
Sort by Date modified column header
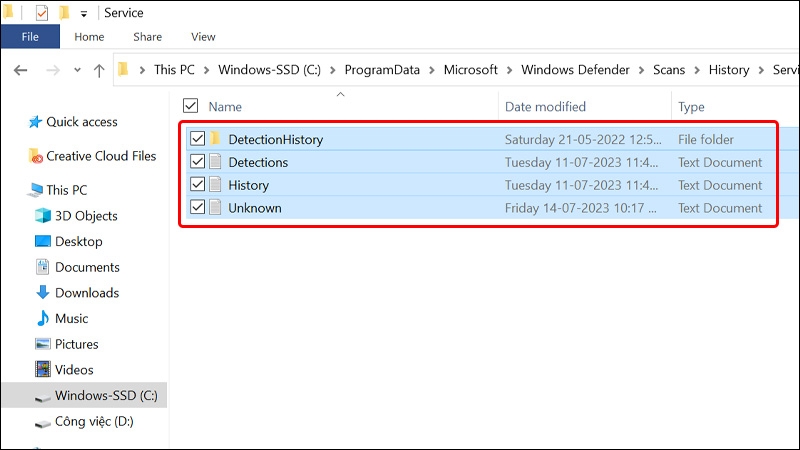pos(545,107)
